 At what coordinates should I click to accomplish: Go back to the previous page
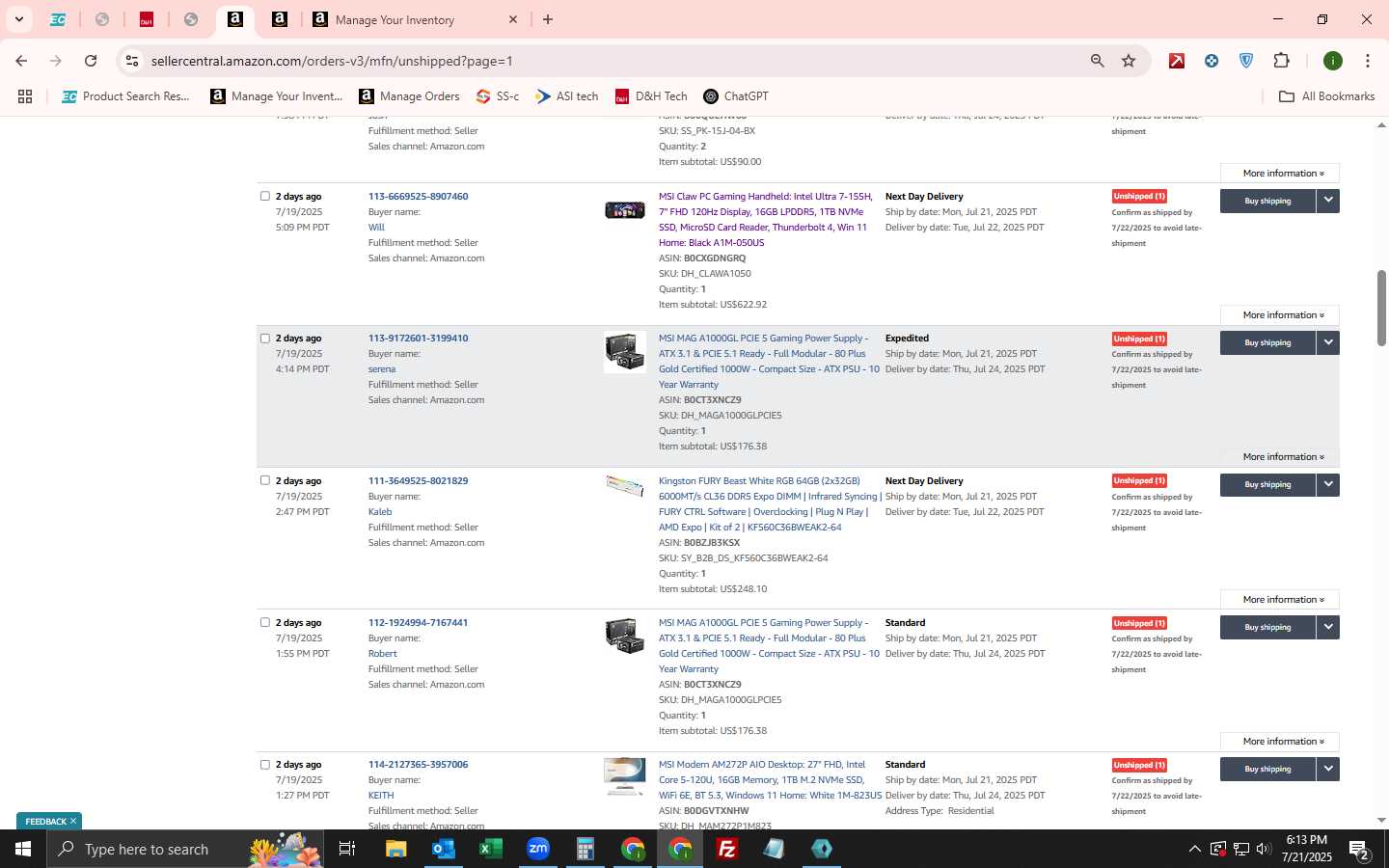click(21, 61)
